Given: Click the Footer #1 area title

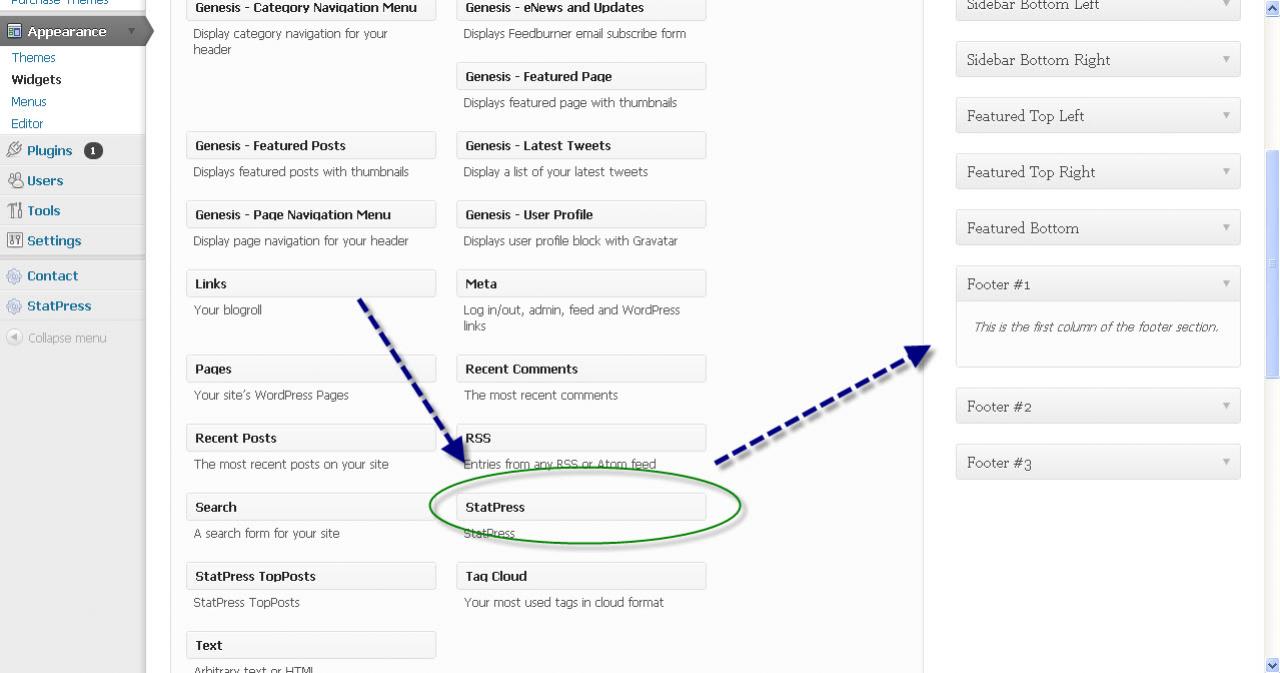Looking at the screenshot, I should pos(999,284).
